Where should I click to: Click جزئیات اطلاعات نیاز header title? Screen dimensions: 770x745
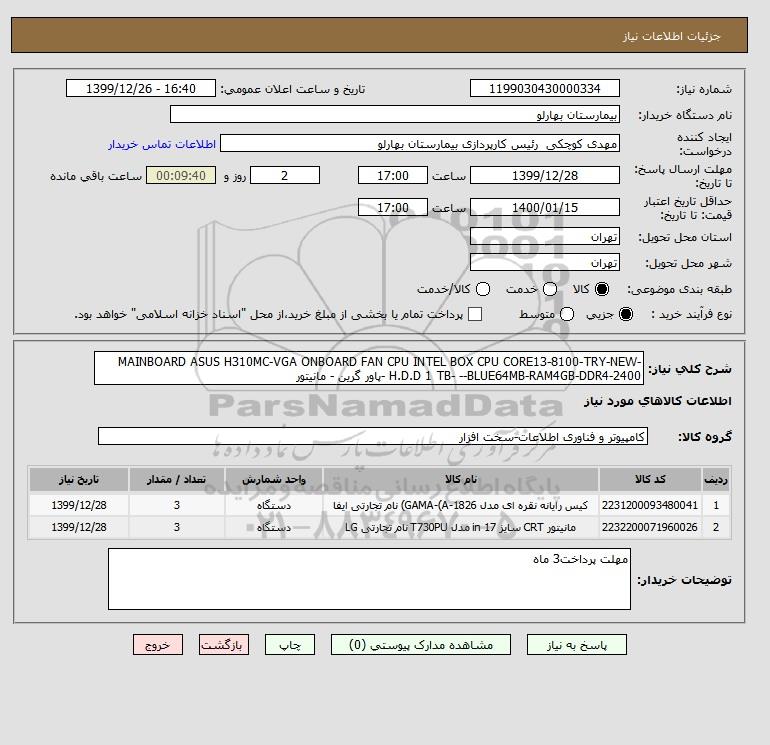click(x=671, y=36)
